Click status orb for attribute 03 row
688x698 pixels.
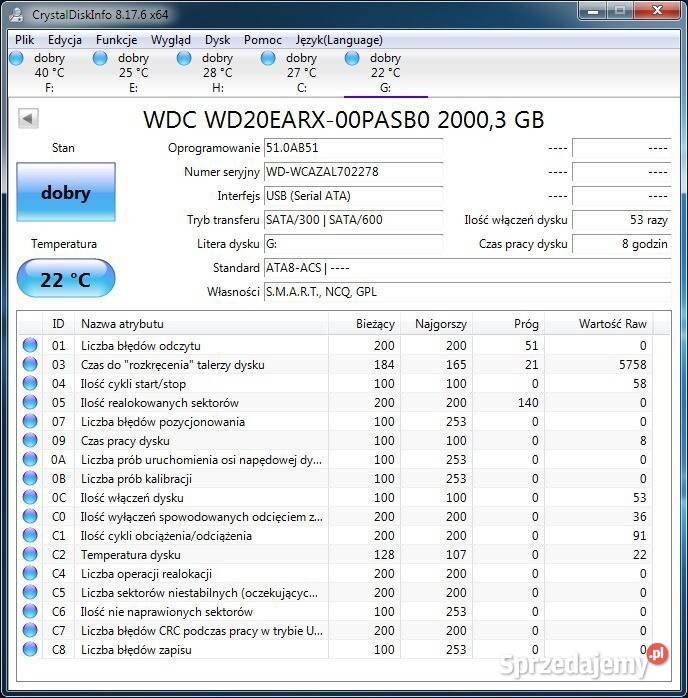pos(30,364)
